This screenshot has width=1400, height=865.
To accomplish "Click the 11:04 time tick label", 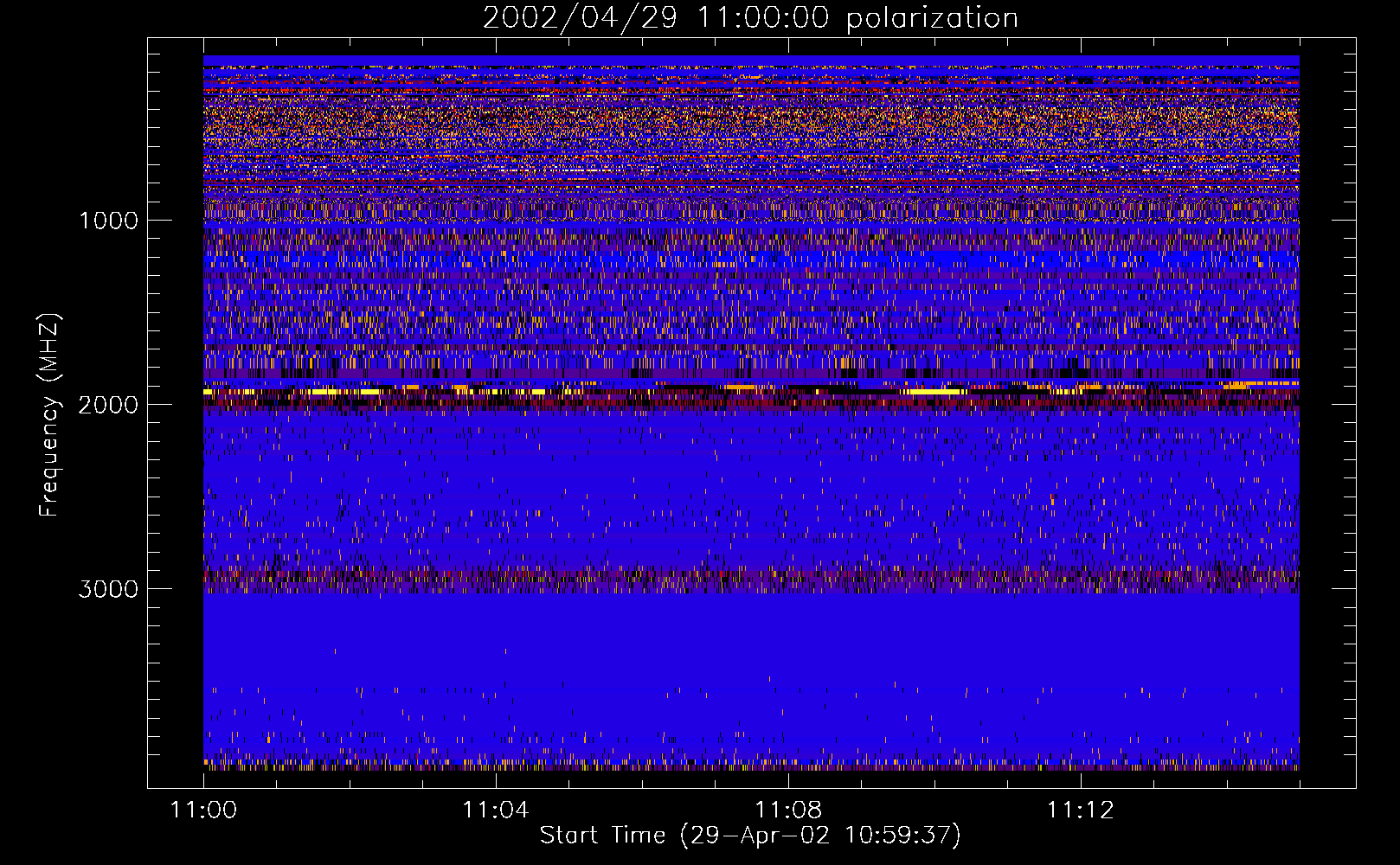I will pos(495,811).
